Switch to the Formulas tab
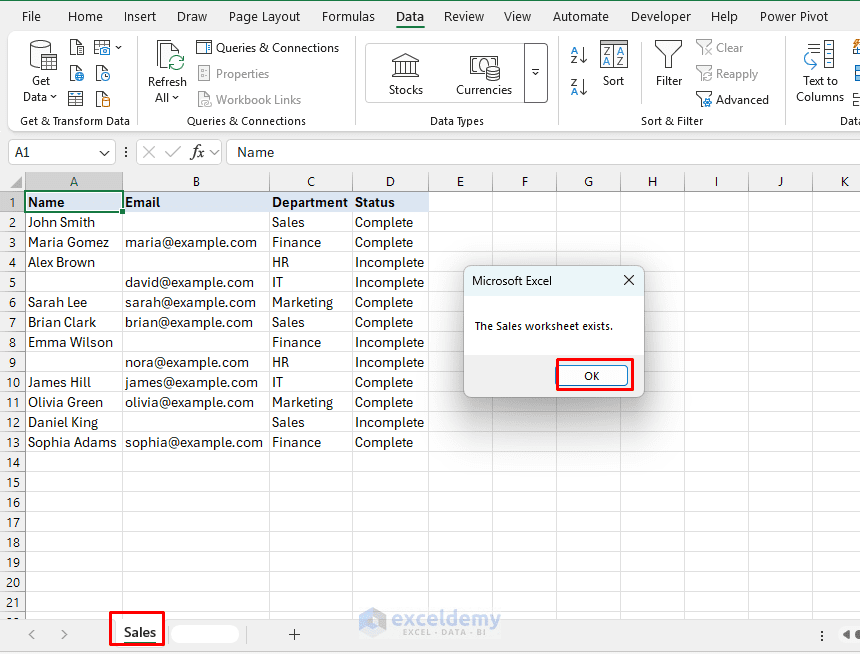Image resolution: width=860 pixels, height=654 pixels. coord(348,16)
